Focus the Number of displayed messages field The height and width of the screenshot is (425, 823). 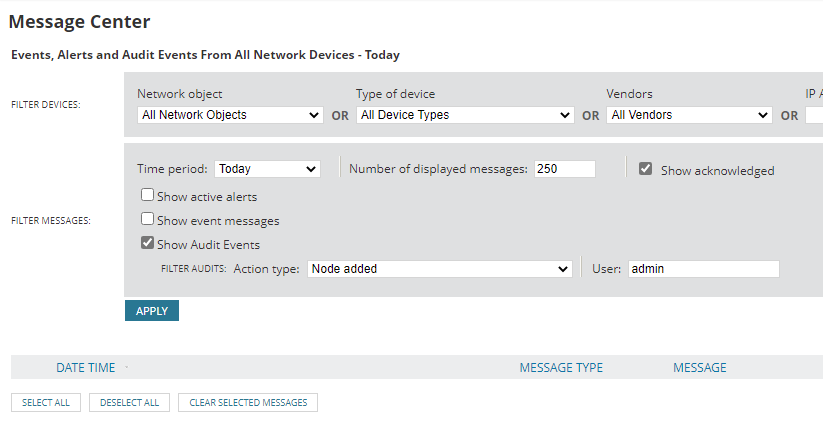(564, 169)
